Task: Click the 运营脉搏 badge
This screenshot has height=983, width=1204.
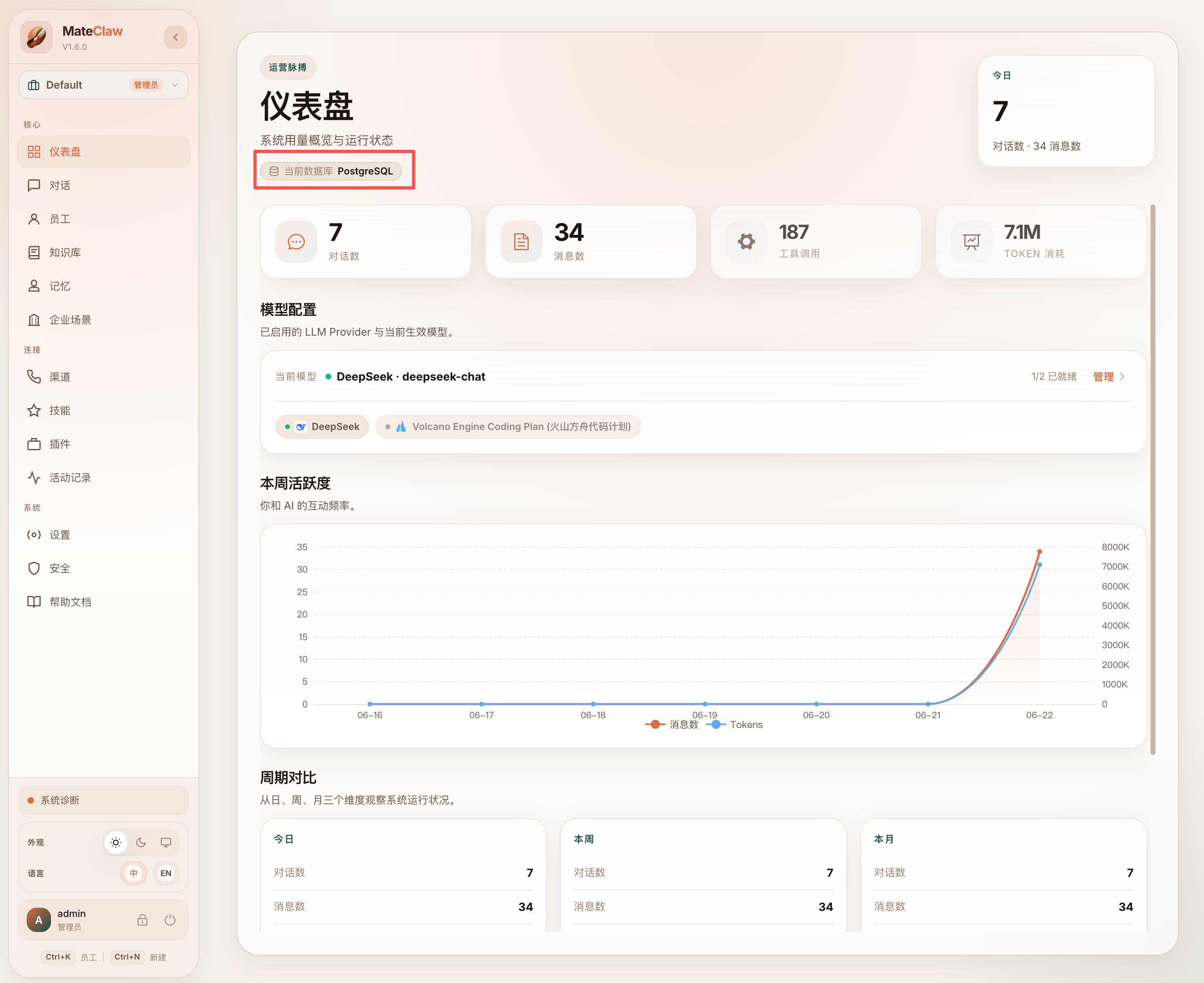Action: pos(288,67)
